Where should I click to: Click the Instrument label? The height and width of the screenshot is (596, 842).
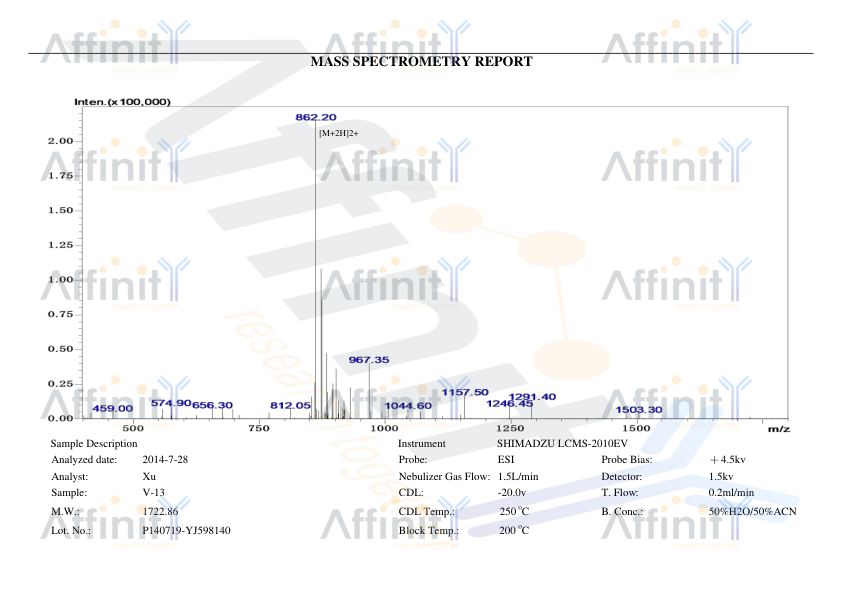pos(422,444)
